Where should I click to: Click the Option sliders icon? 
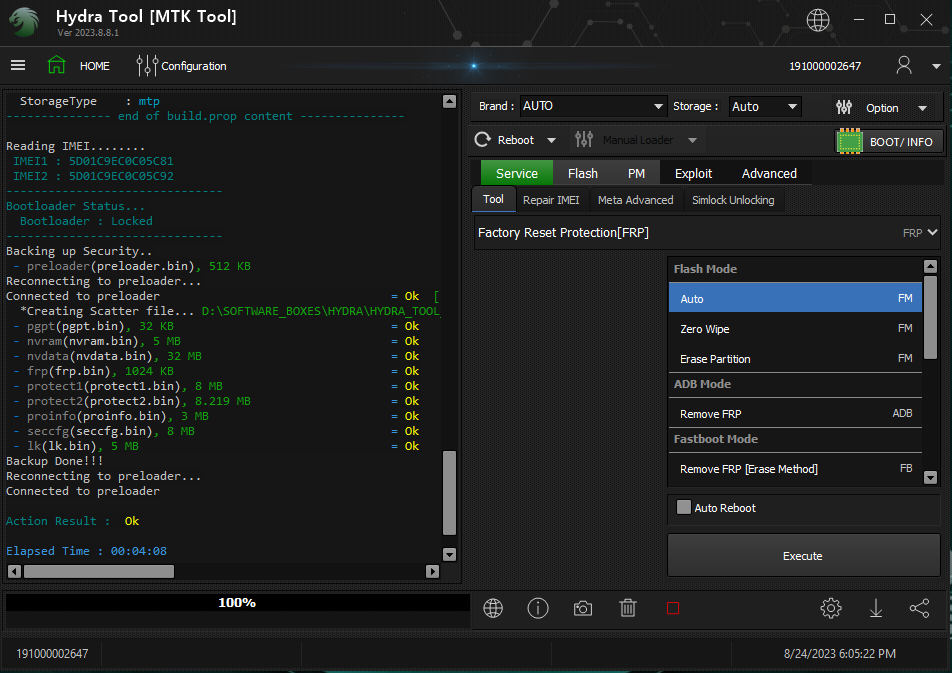coord(844,108)
